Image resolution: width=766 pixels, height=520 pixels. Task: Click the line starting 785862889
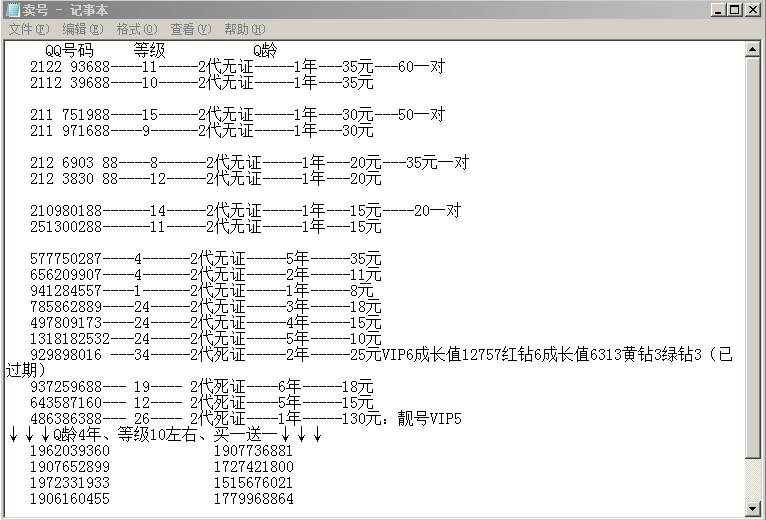point(206,307)
